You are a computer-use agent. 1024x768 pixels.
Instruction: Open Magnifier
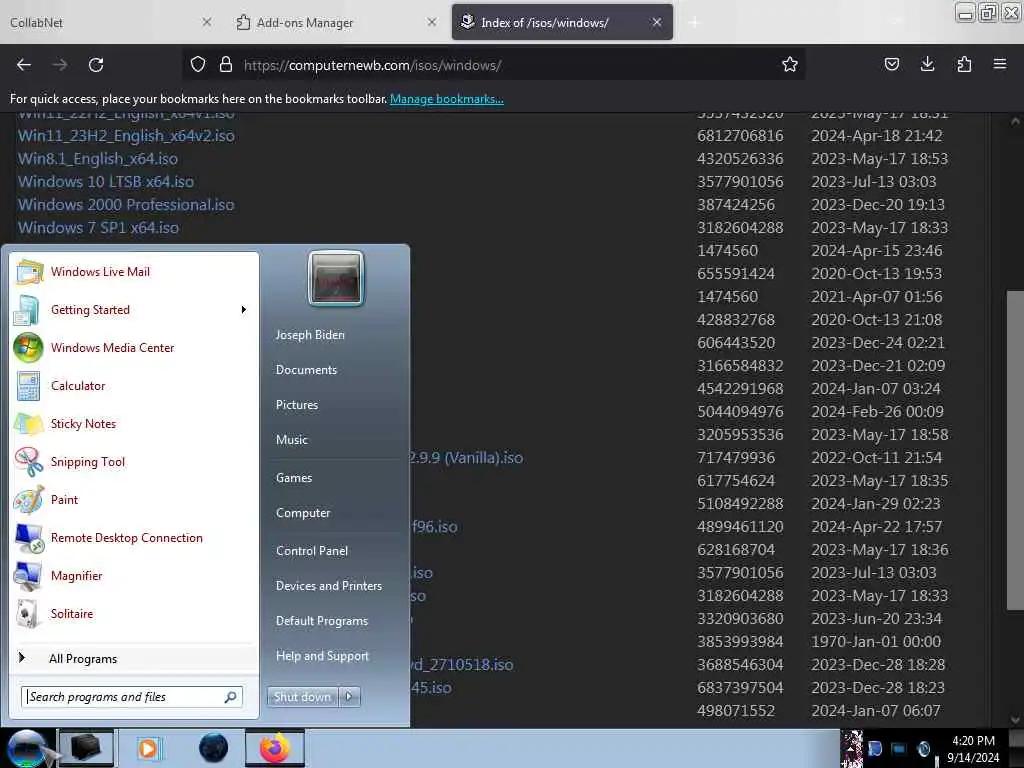135,575
